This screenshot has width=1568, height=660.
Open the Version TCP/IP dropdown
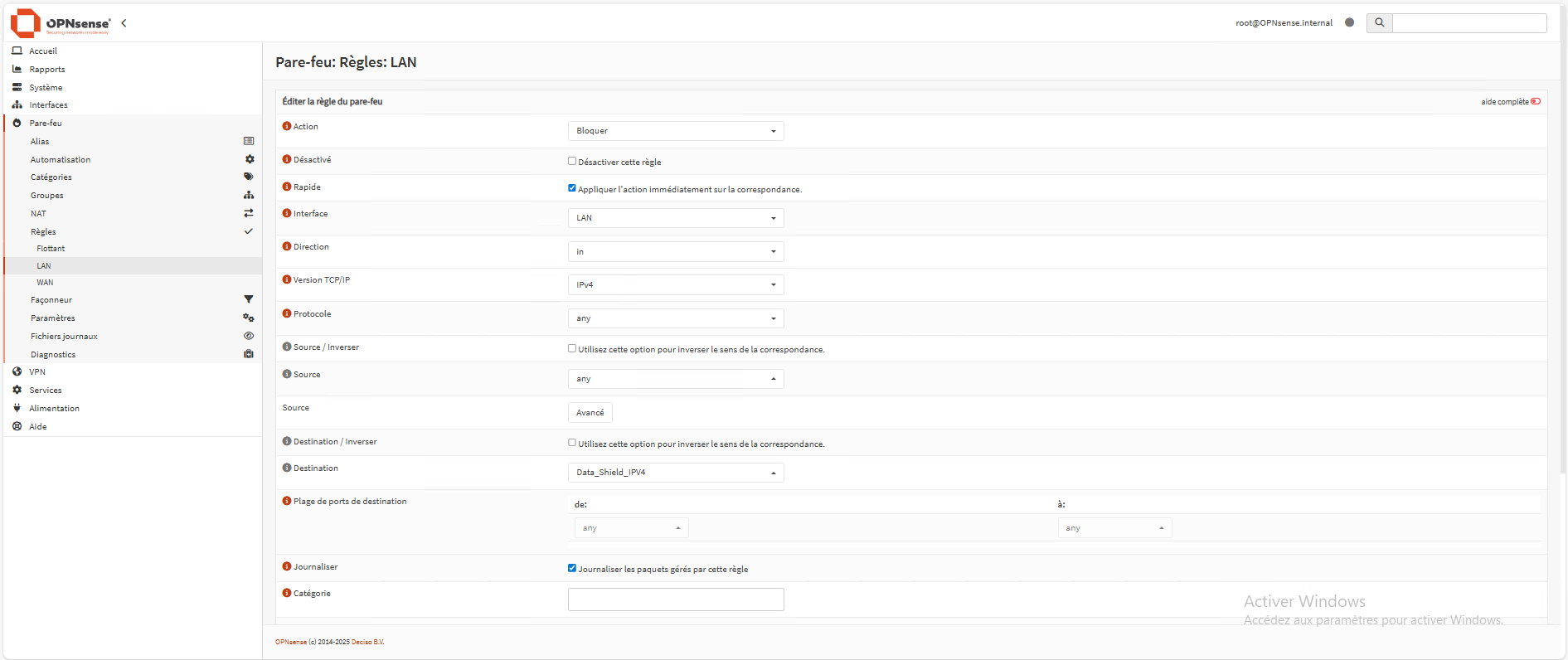coord(675,285)
